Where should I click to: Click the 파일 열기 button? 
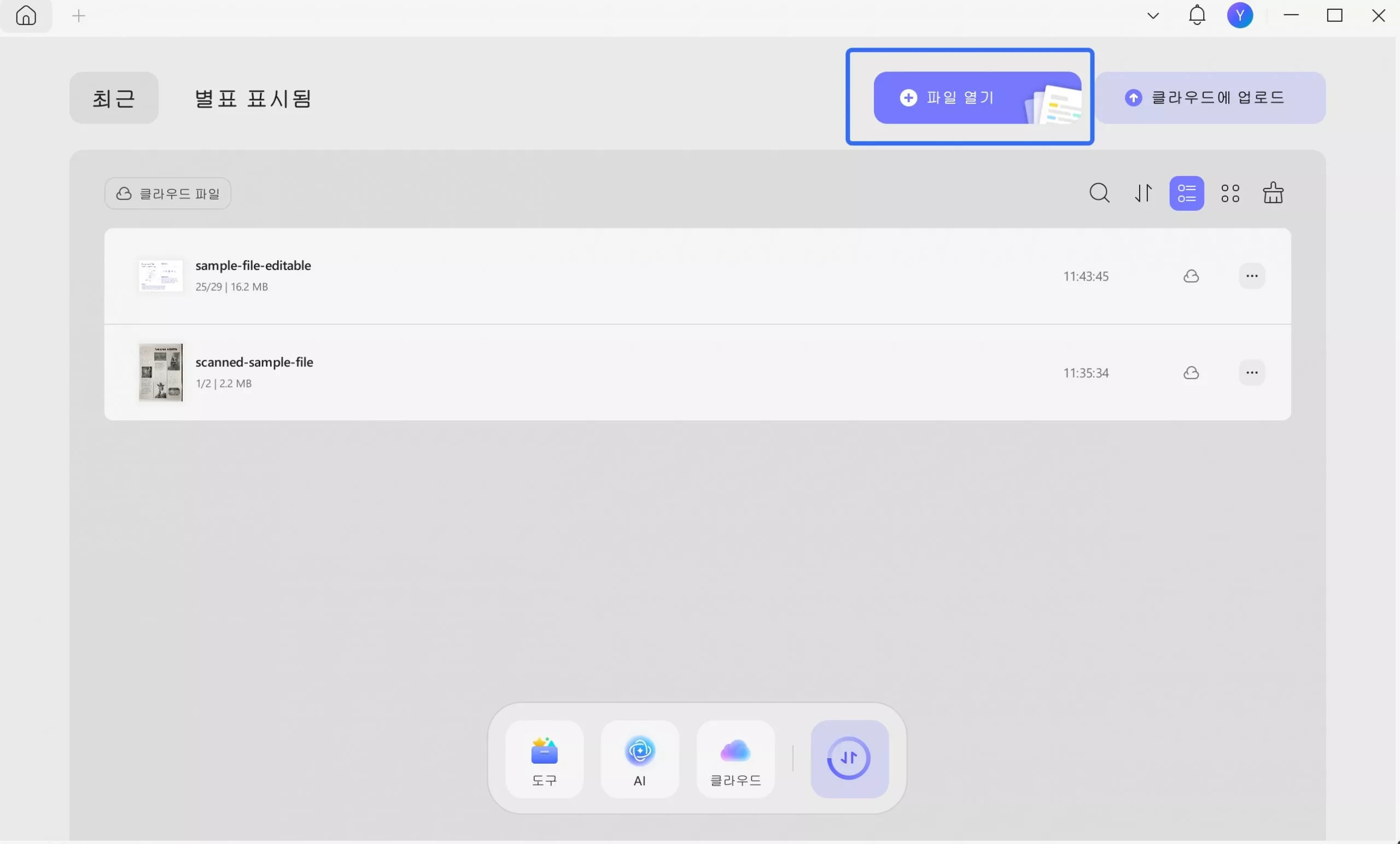960,98
